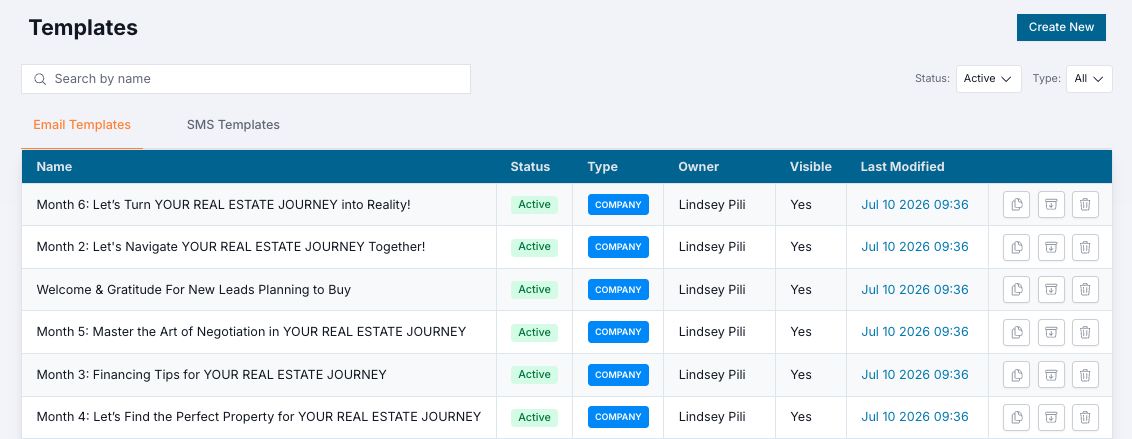Copy the Month 3 Financing Tips template
This screenshot has width=1132, height=439.
[x=1016, y=375]
